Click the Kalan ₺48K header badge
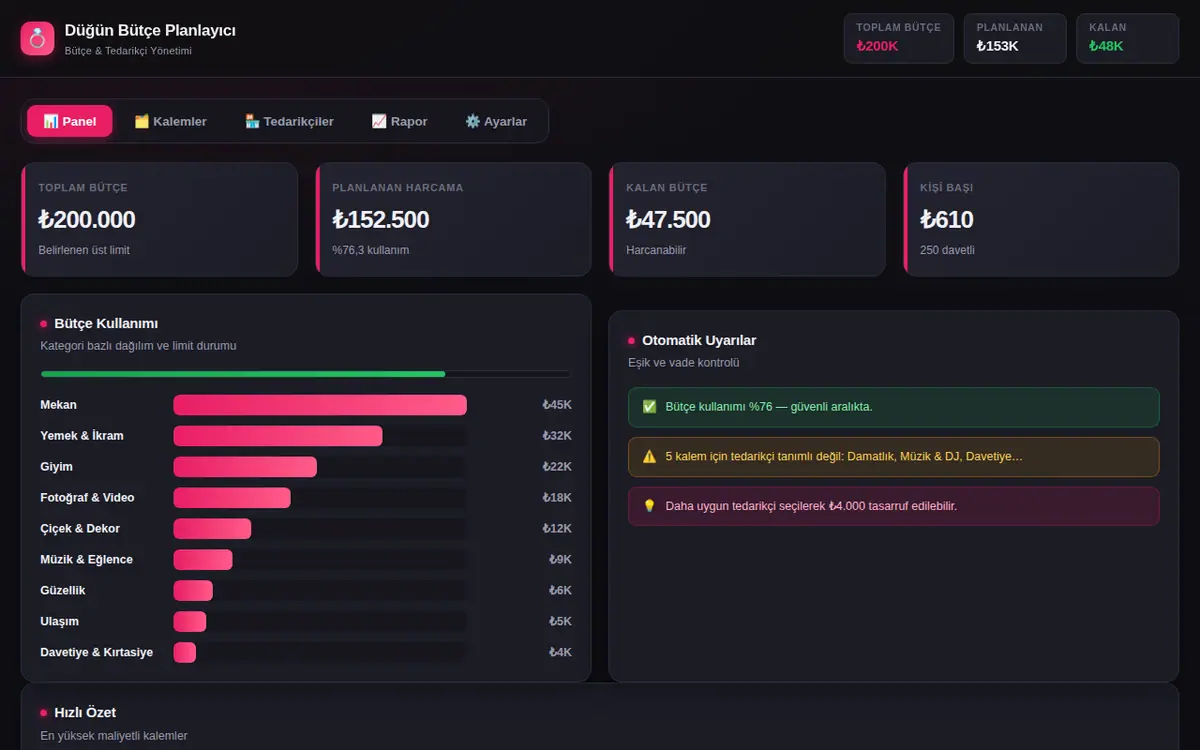This screenshot has height=750, width=1200. (x=1128, y=38)
